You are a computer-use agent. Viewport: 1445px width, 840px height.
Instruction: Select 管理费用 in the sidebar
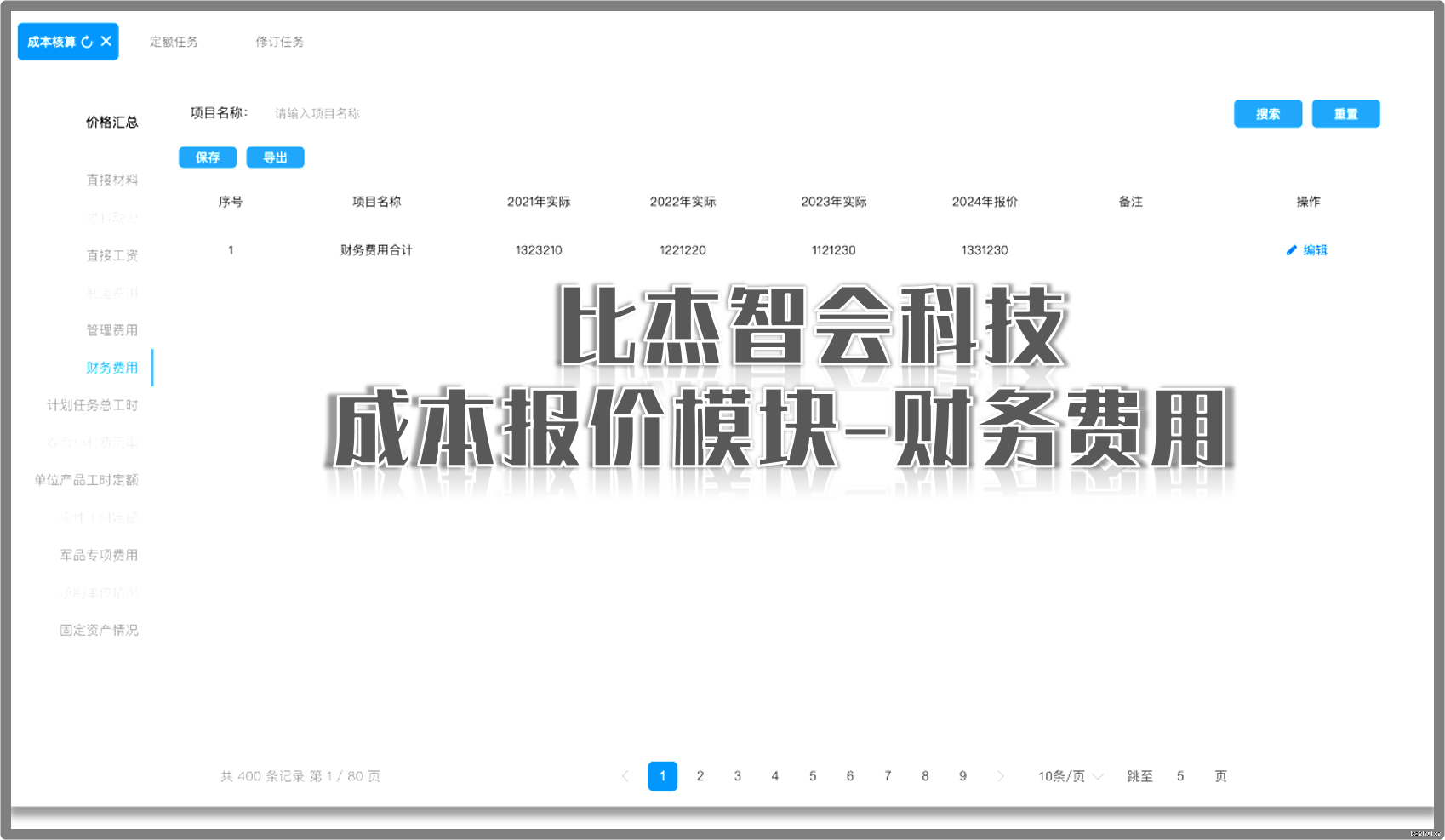[111, 330]
